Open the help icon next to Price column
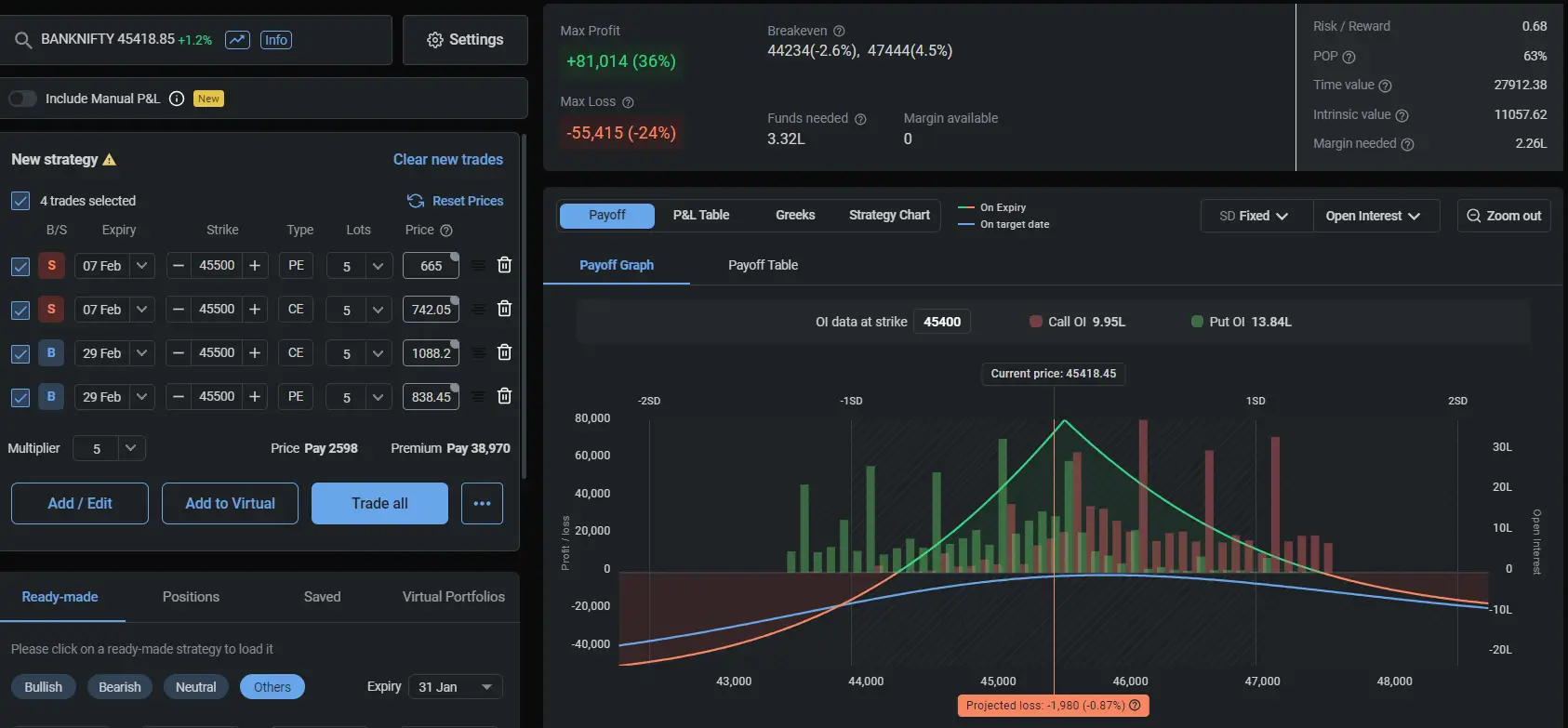This screenshot has width=1568, height=728. click(446, 231)
